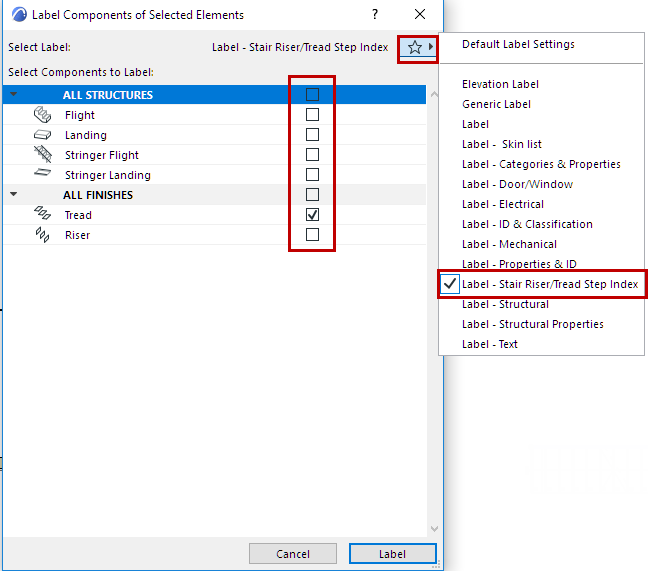Open the star favorites label picker
Viewport: 648px width, 571px height.
[x=418, y=48]
